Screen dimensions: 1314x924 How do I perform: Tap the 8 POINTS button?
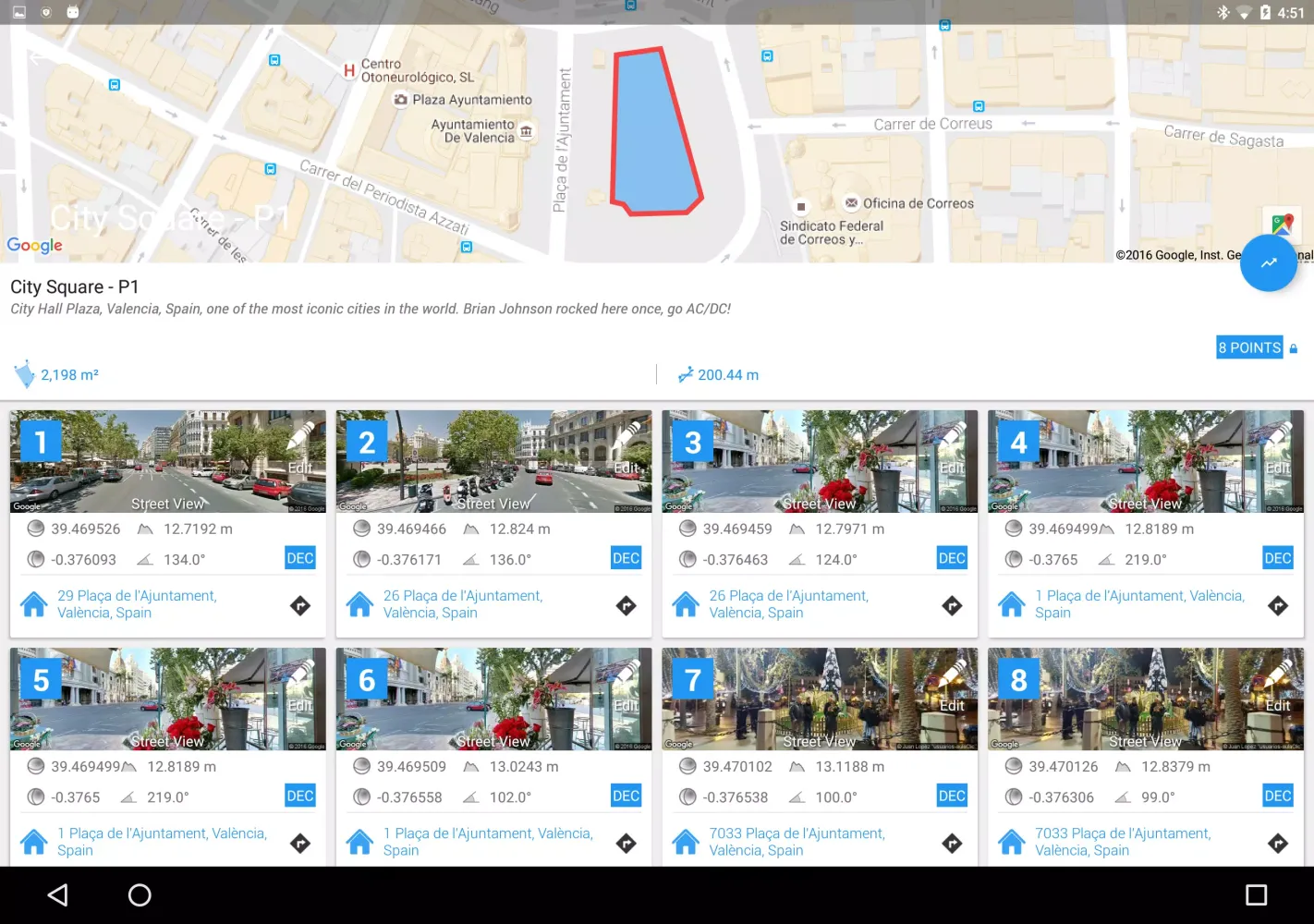tap(1249, 347)
